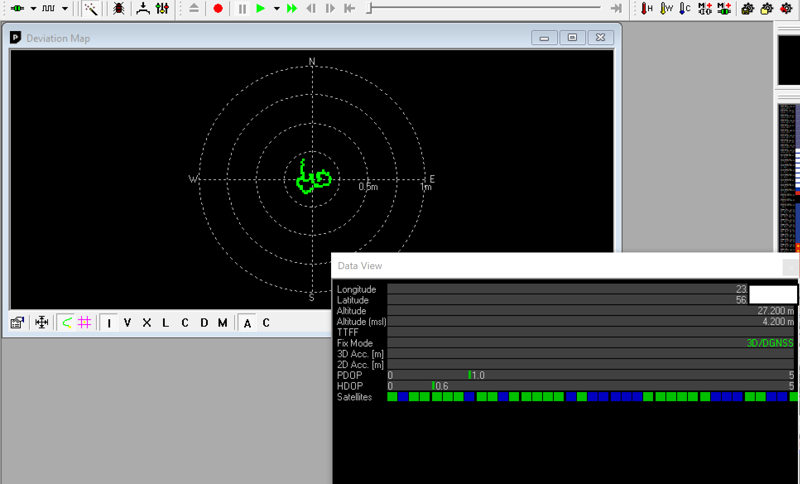Click the Warmstart thermometer icon
The height and width of the screenshot is (484, 800).
click(x=666, y=8)
